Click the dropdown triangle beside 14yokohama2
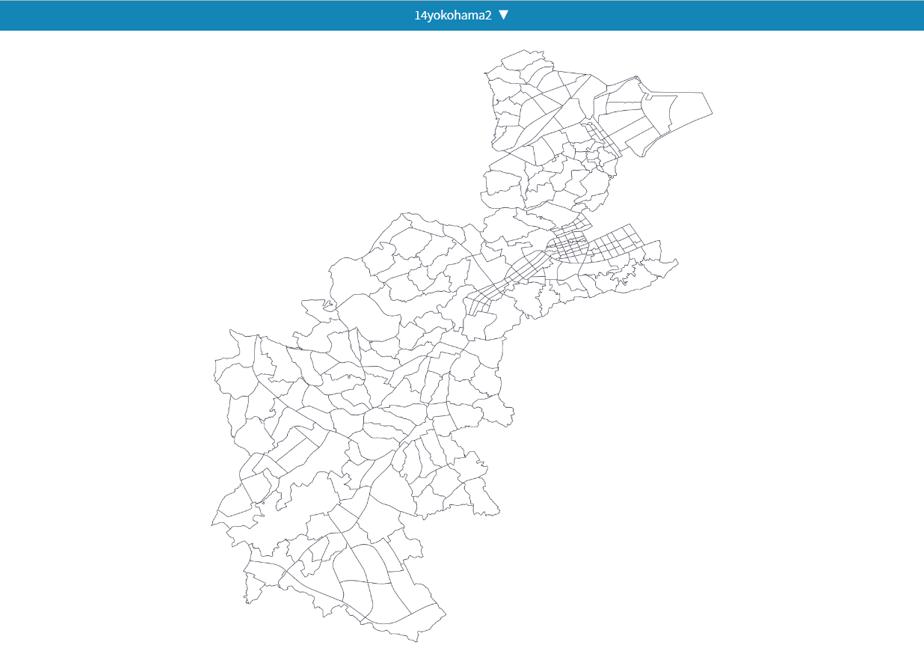The width and height of the screenshot is (924, 660). (x=503, y=15)
